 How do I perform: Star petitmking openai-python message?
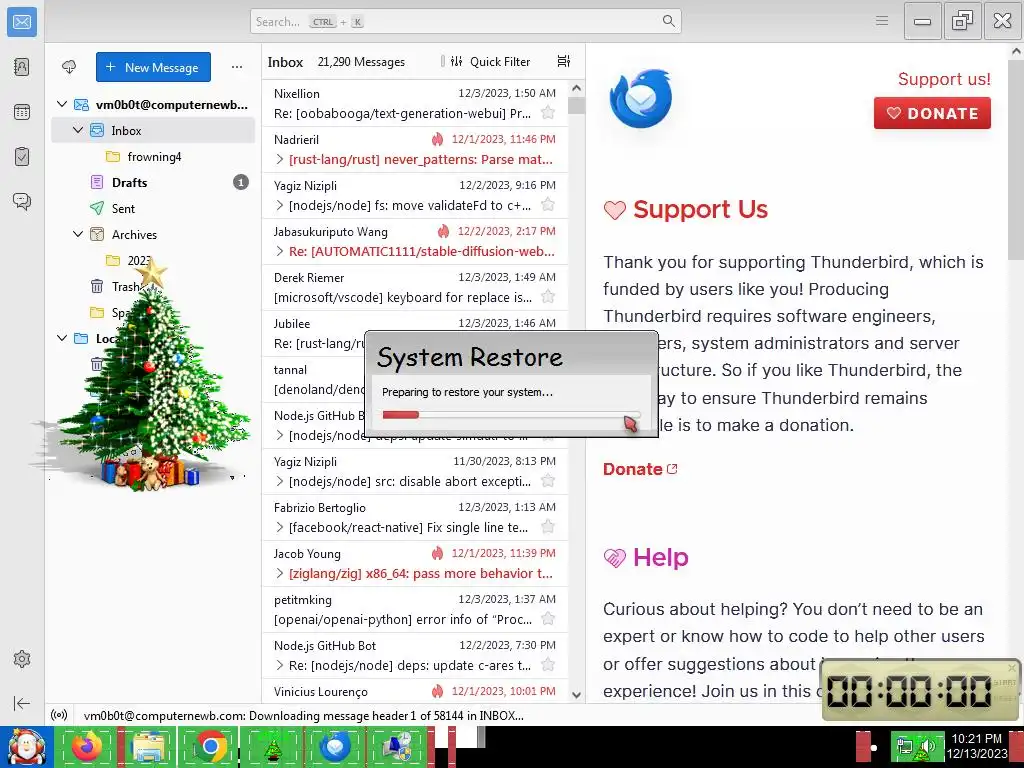pos(548,618)
